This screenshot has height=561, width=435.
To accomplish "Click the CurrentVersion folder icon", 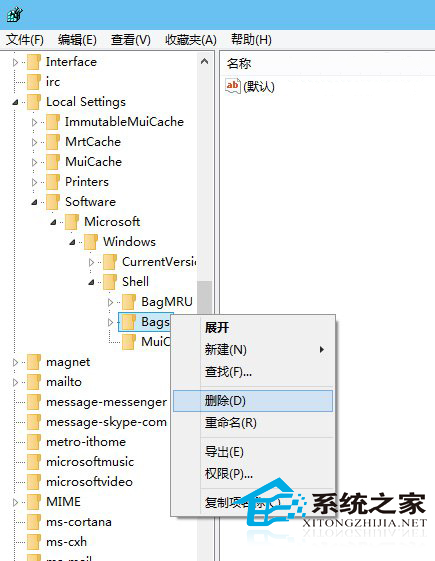I will click(x=110, y=262).
